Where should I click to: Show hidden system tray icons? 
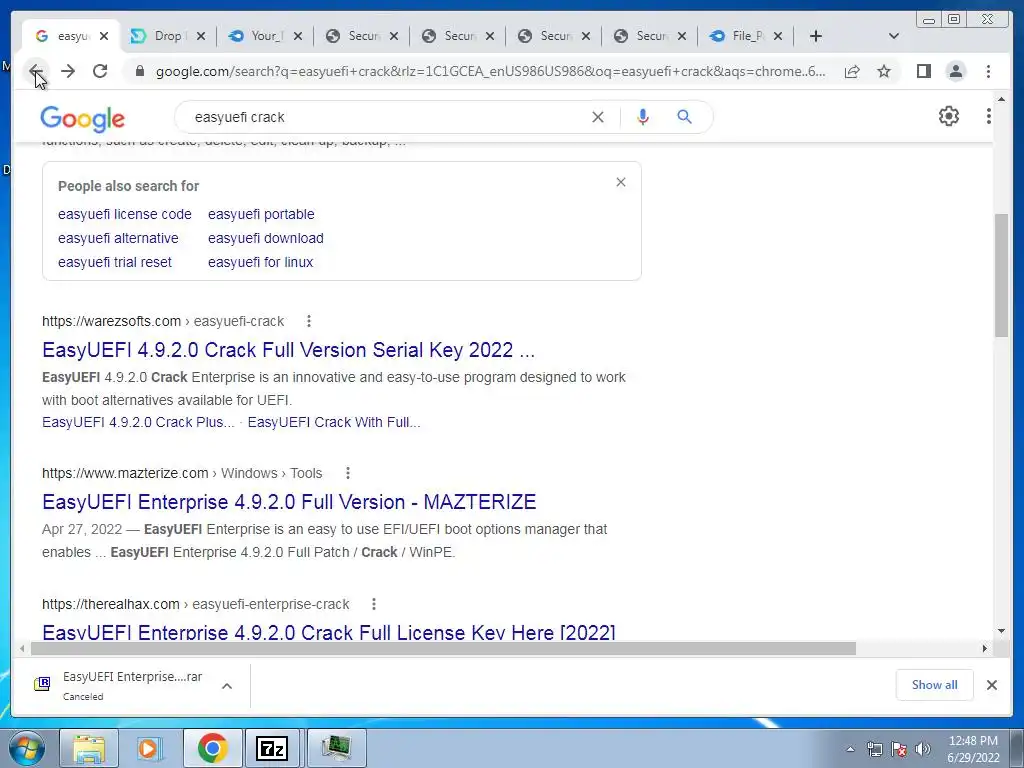850,749
